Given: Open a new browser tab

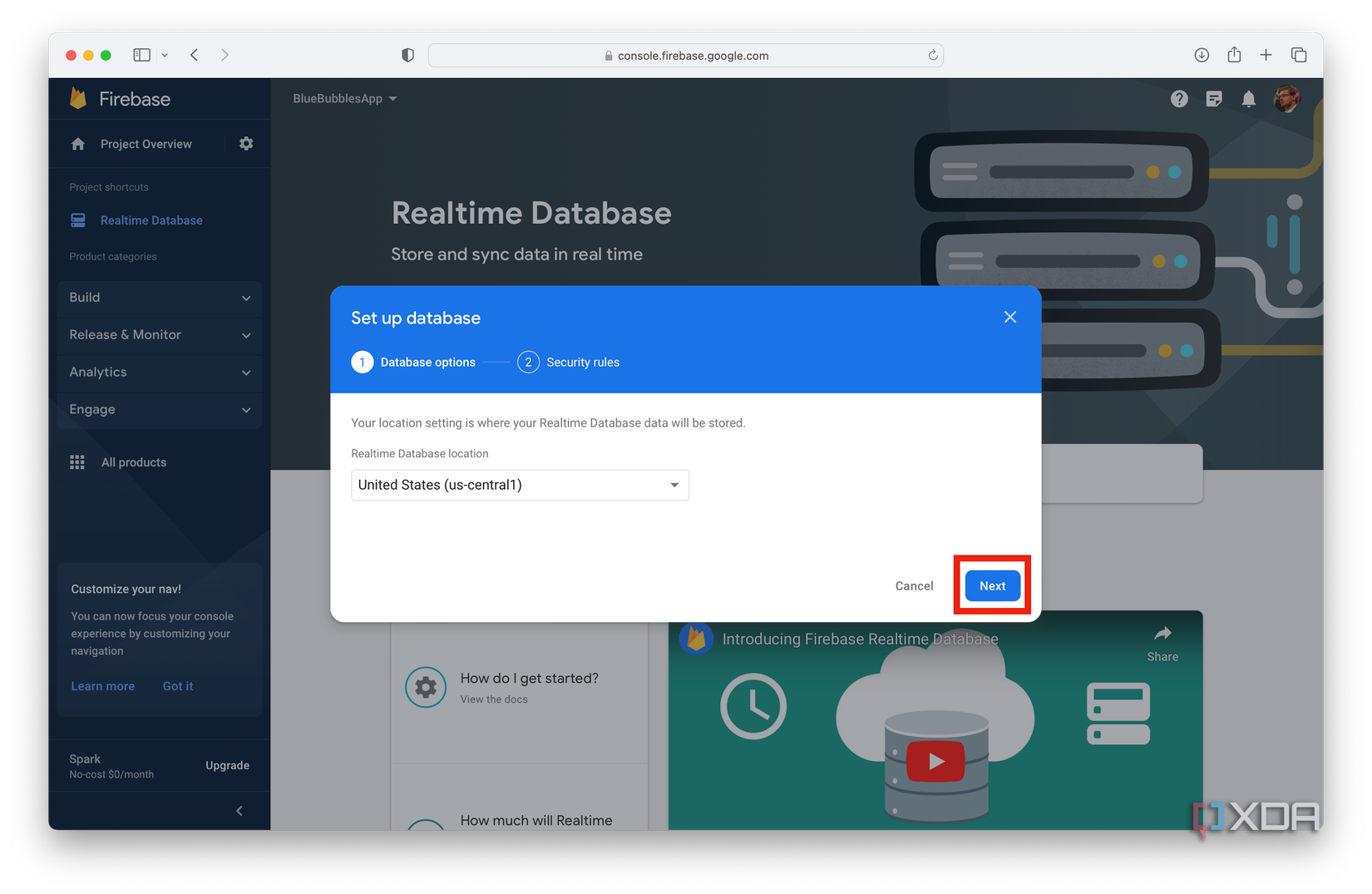Looking at the screenshot, I should pos(1266,55).
